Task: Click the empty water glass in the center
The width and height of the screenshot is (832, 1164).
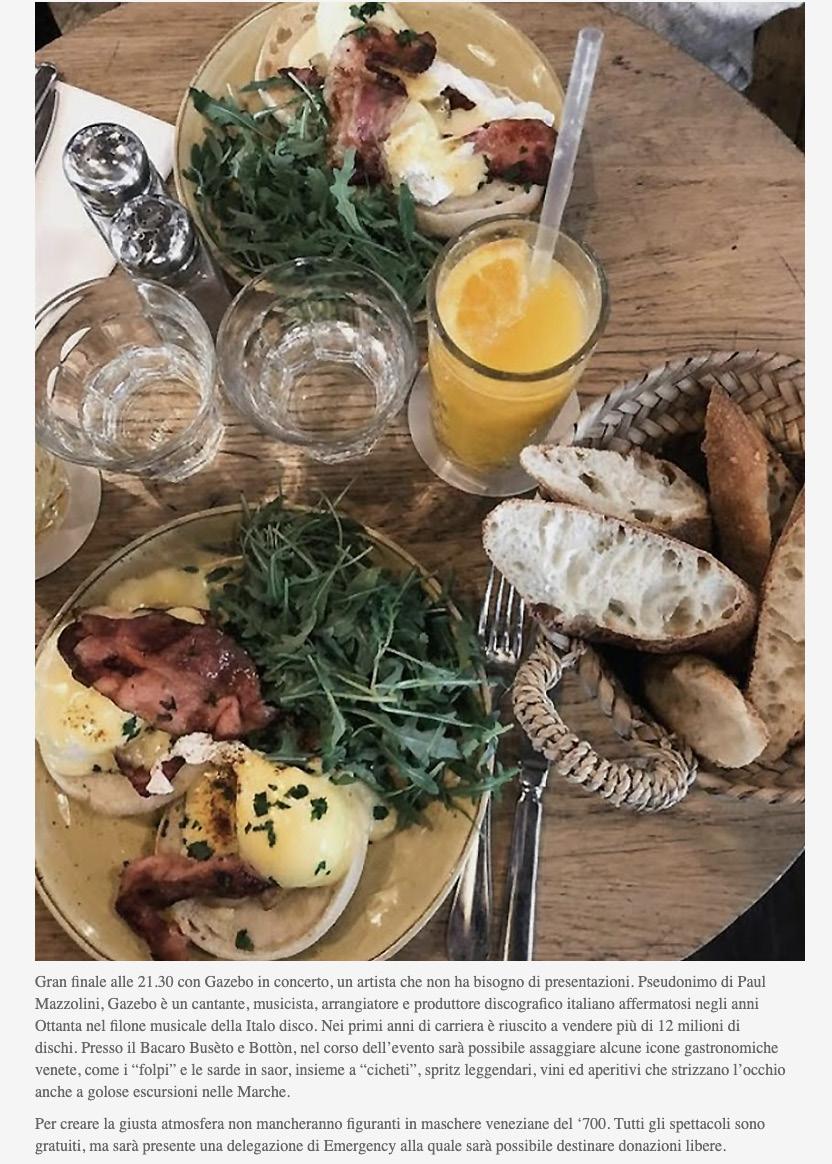Action: [318, 358]
